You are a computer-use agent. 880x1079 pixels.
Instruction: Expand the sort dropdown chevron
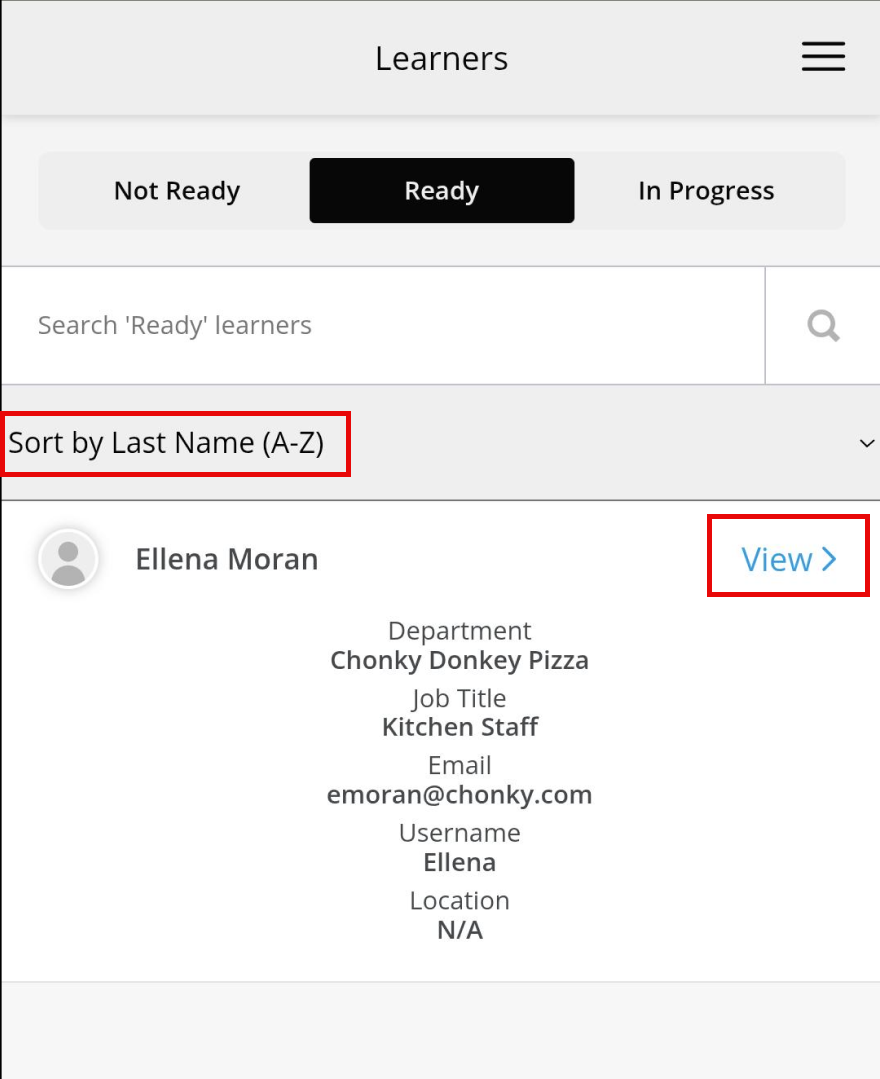click(866, 443)
